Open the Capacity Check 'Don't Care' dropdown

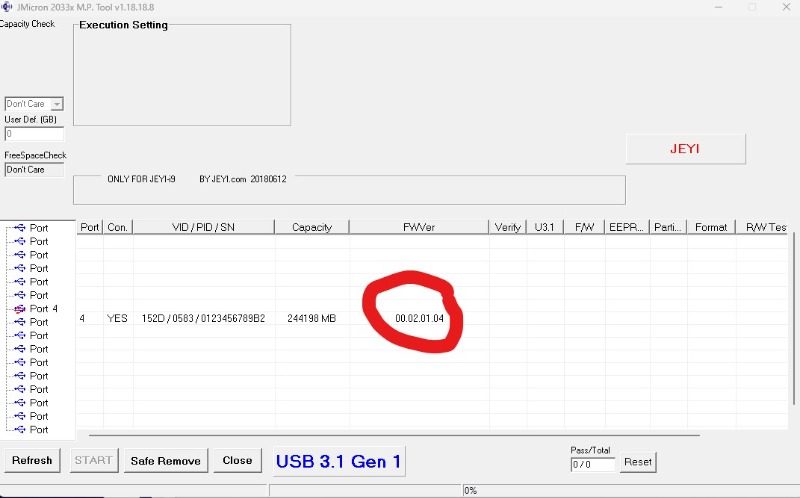(57, 104)
